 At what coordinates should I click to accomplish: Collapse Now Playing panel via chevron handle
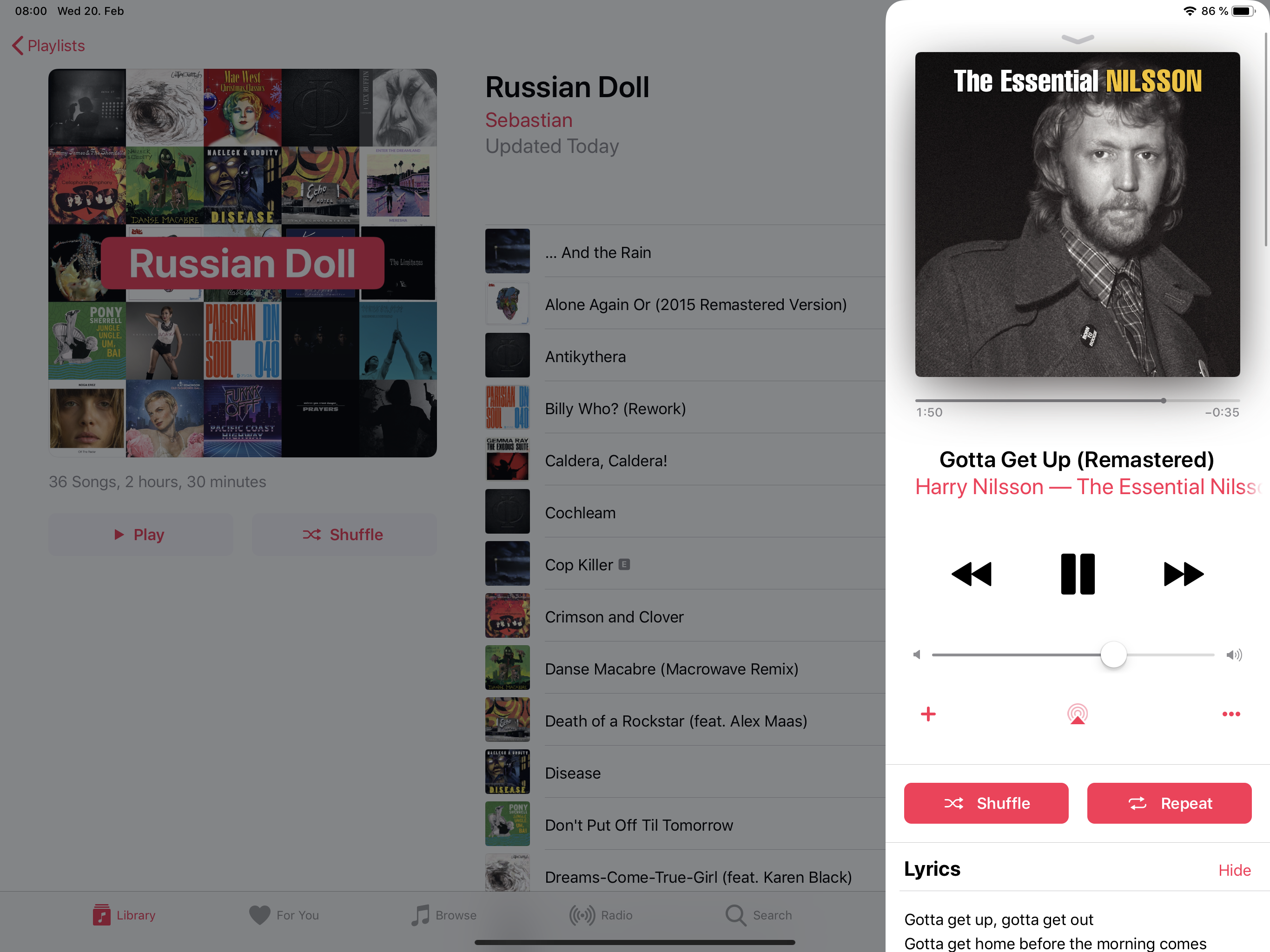[x=1077, y=39]
